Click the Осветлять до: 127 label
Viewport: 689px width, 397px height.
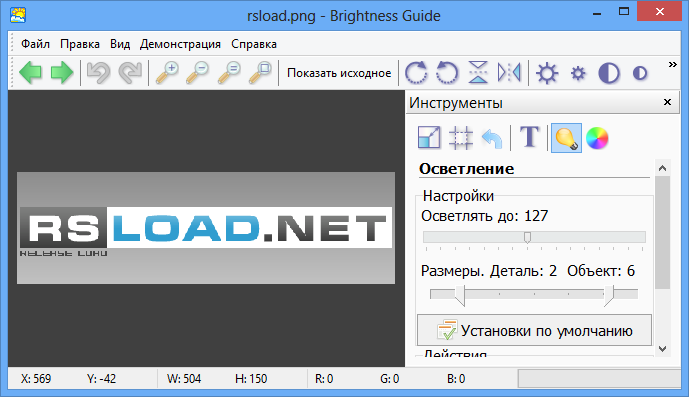(484, 216)
